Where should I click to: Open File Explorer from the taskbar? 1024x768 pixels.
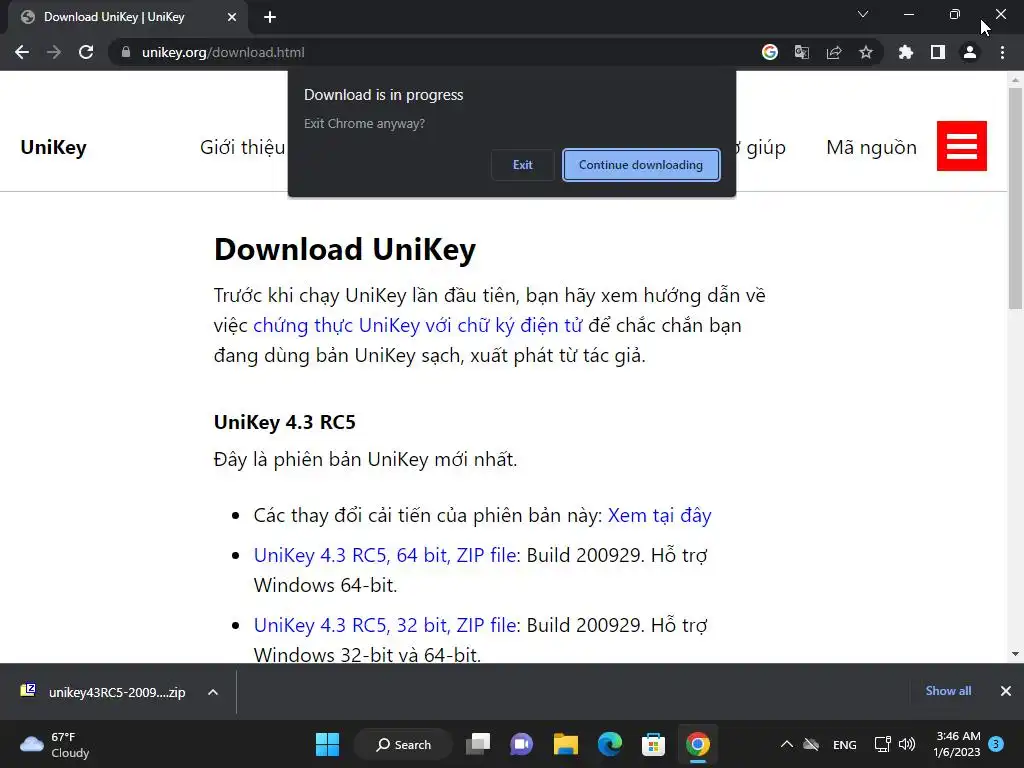(x=566, y=744)
